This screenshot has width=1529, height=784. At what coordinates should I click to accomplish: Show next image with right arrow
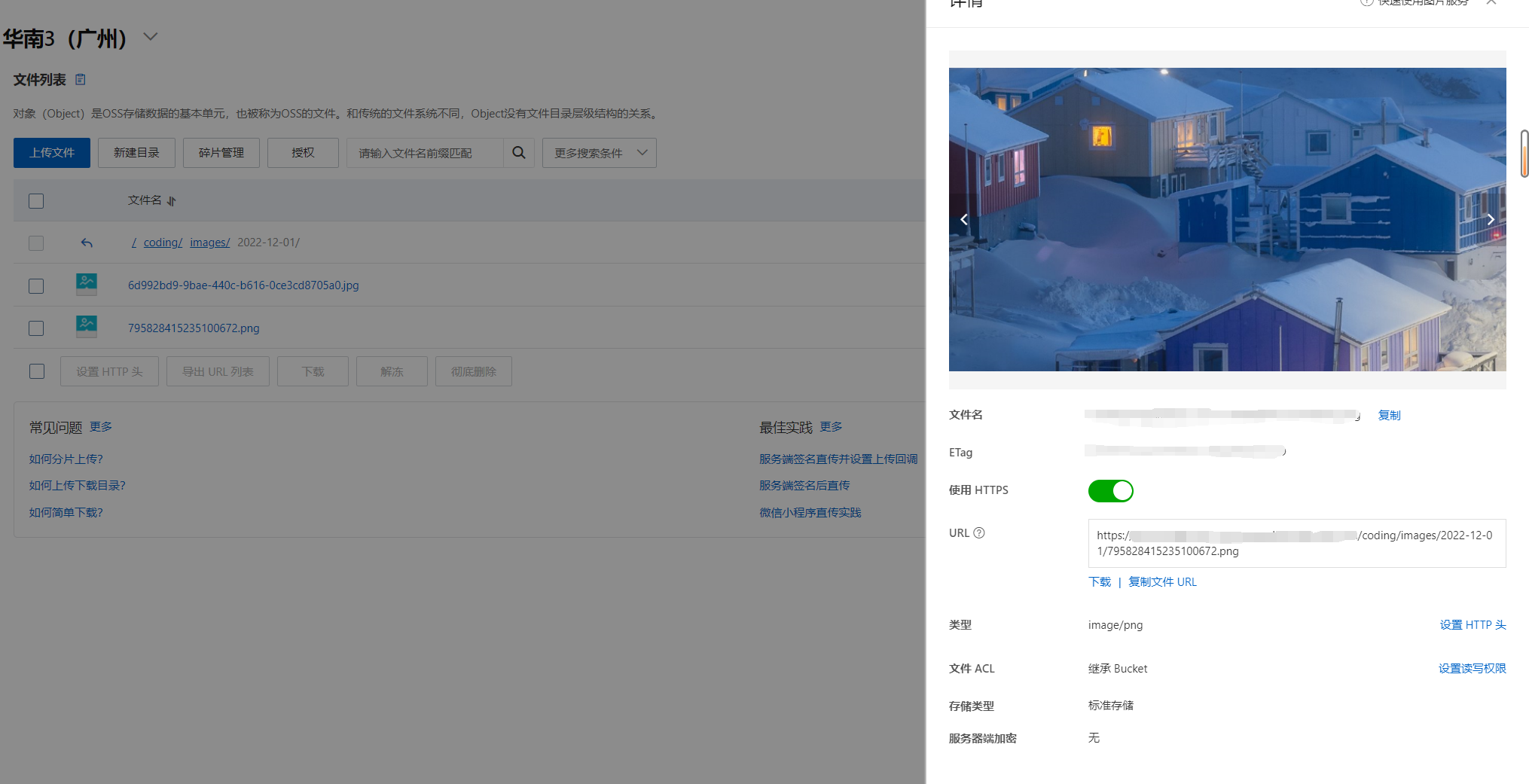tap(1491, 219)
